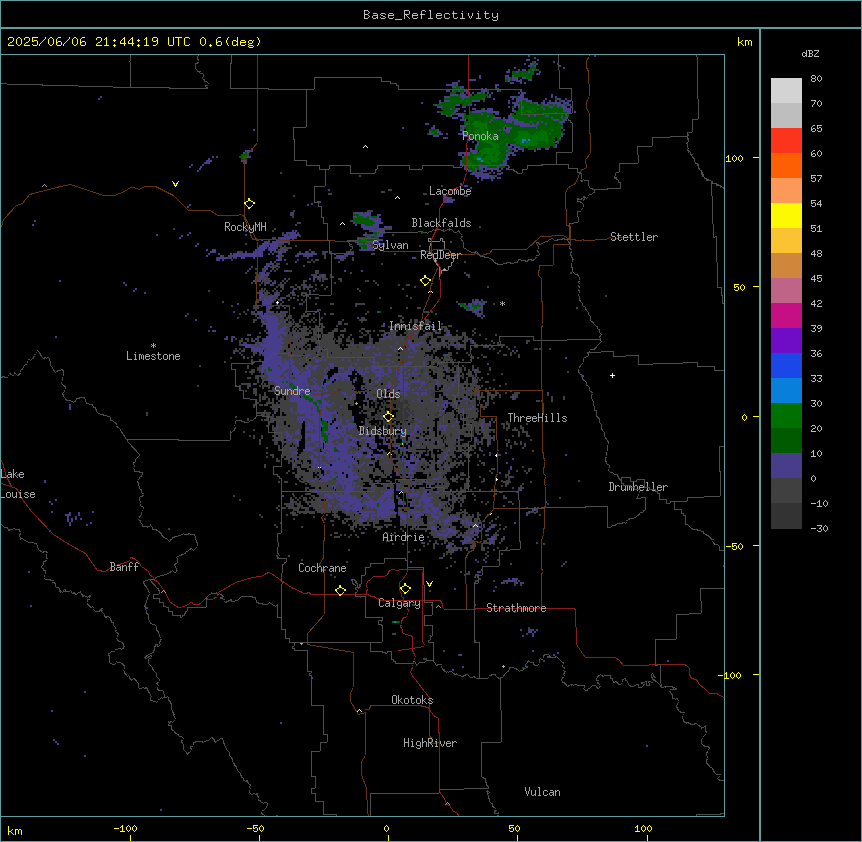The image size is (862, 842).
Task: Select the legend value 45
Action: pos(816,279)
